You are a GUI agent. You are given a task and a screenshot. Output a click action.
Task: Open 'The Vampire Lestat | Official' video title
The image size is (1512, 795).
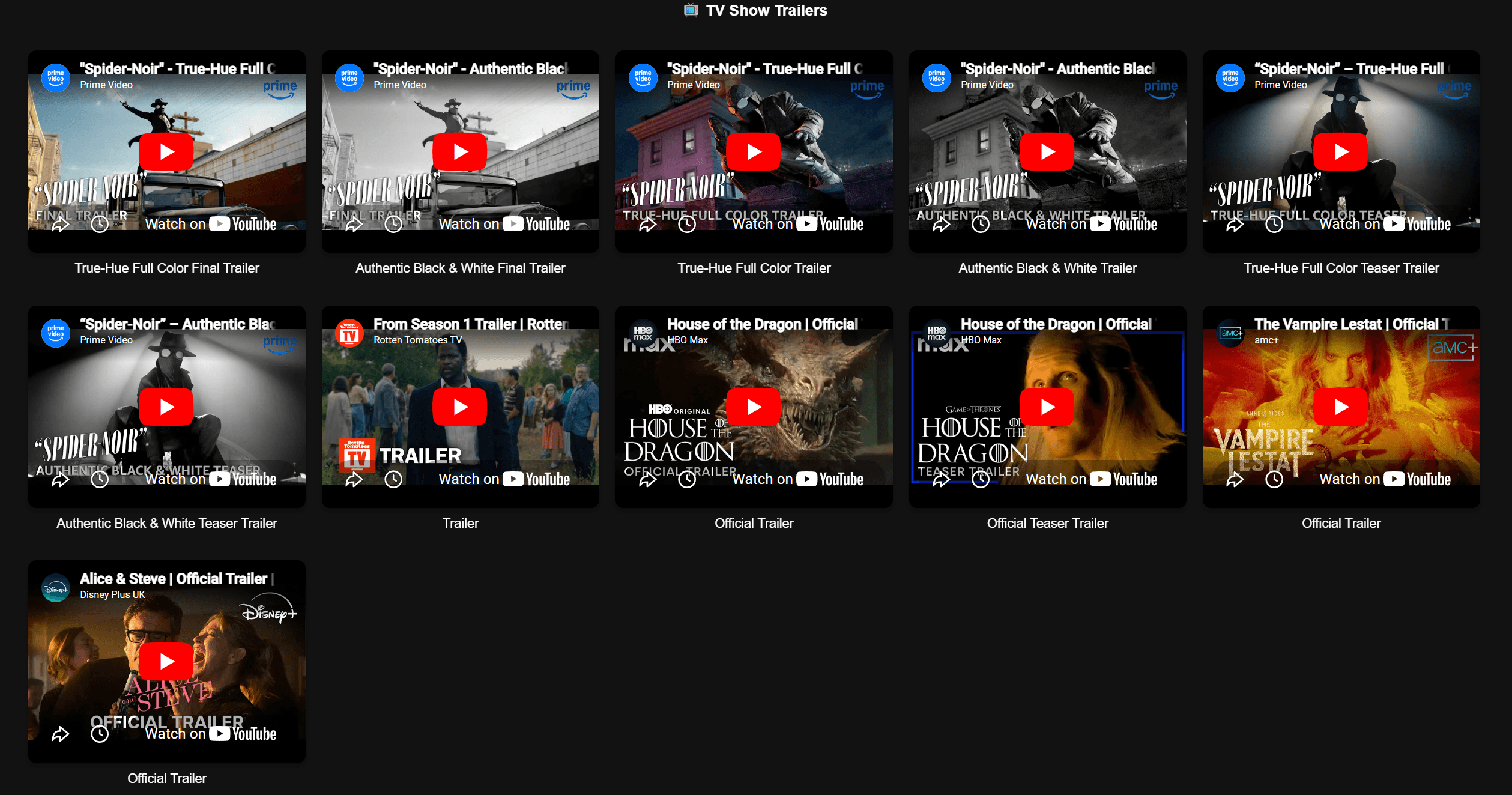[1352, 324]
